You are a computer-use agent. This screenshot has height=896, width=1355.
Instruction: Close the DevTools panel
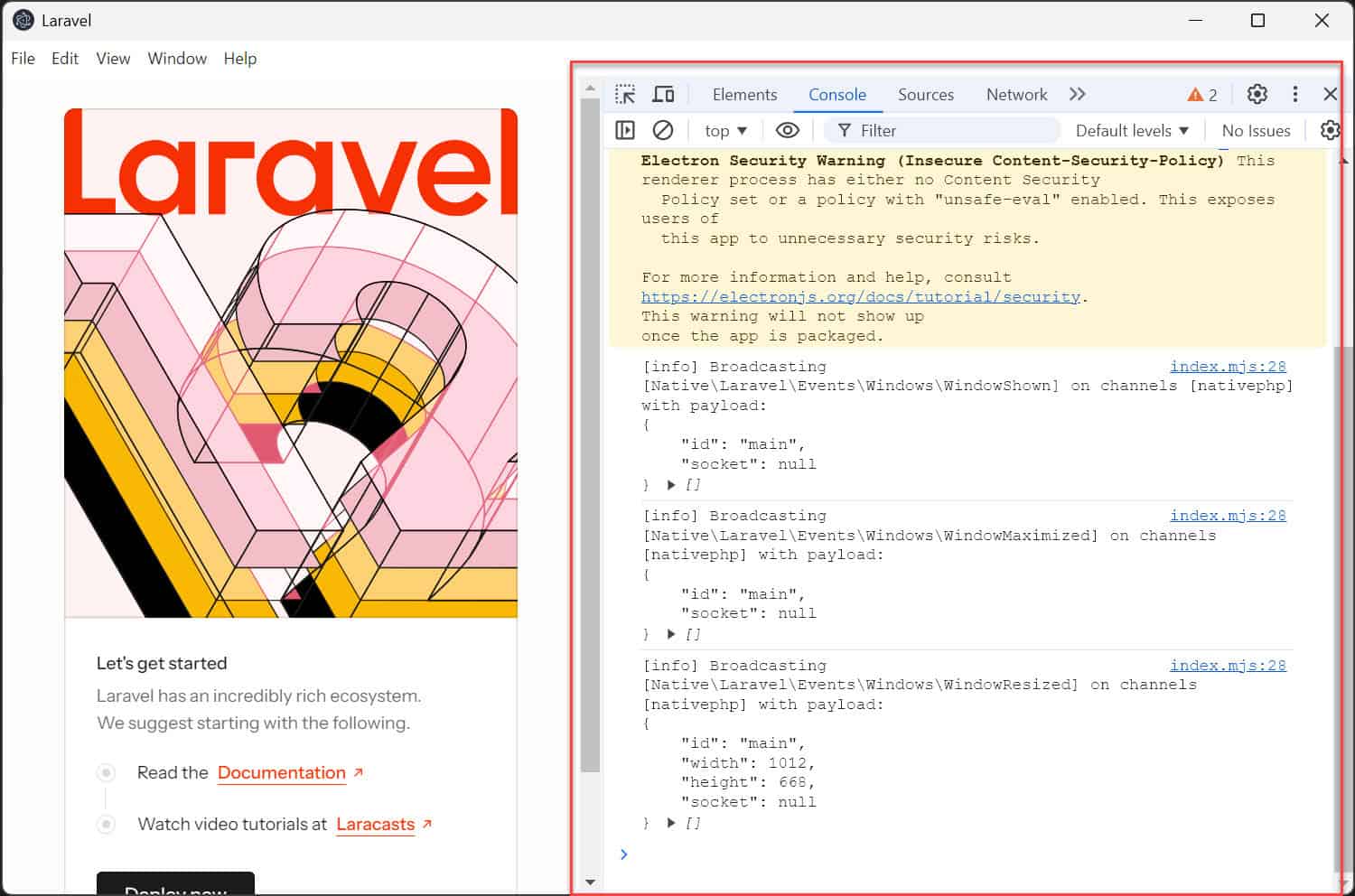pyautogui.click(x=1330, y=94)
